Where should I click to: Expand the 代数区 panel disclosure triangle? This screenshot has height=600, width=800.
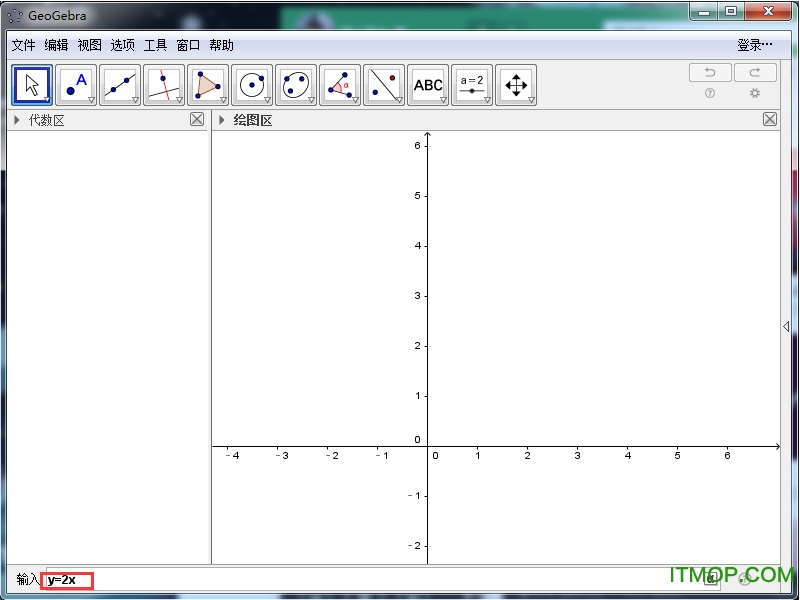16,119
